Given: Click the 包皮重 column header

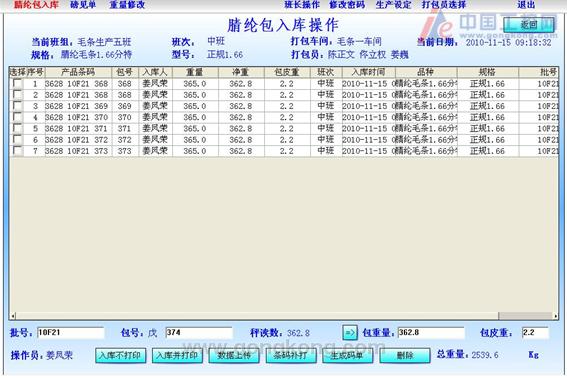Looking at the screenshot, I should tap(287, 72).
